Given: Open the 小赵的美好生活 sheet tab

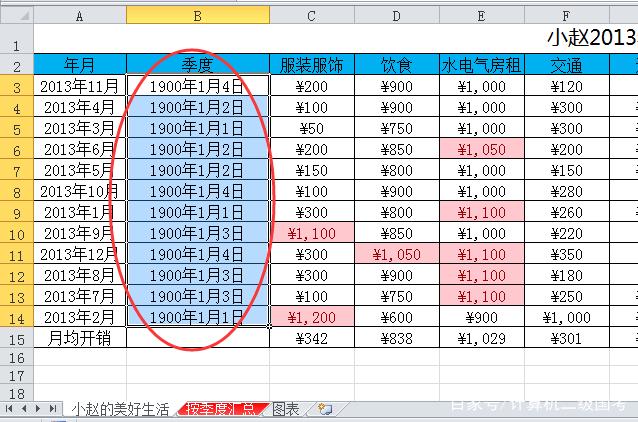Looking at the screenshot, I should click(120, 409).
